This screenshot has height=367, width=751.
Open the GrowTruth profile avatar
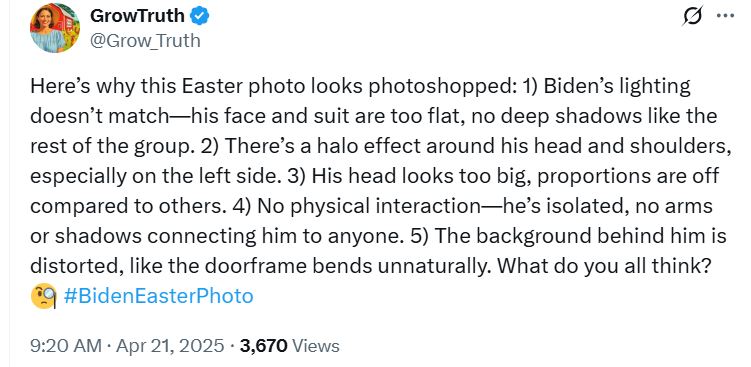(55, 28)
